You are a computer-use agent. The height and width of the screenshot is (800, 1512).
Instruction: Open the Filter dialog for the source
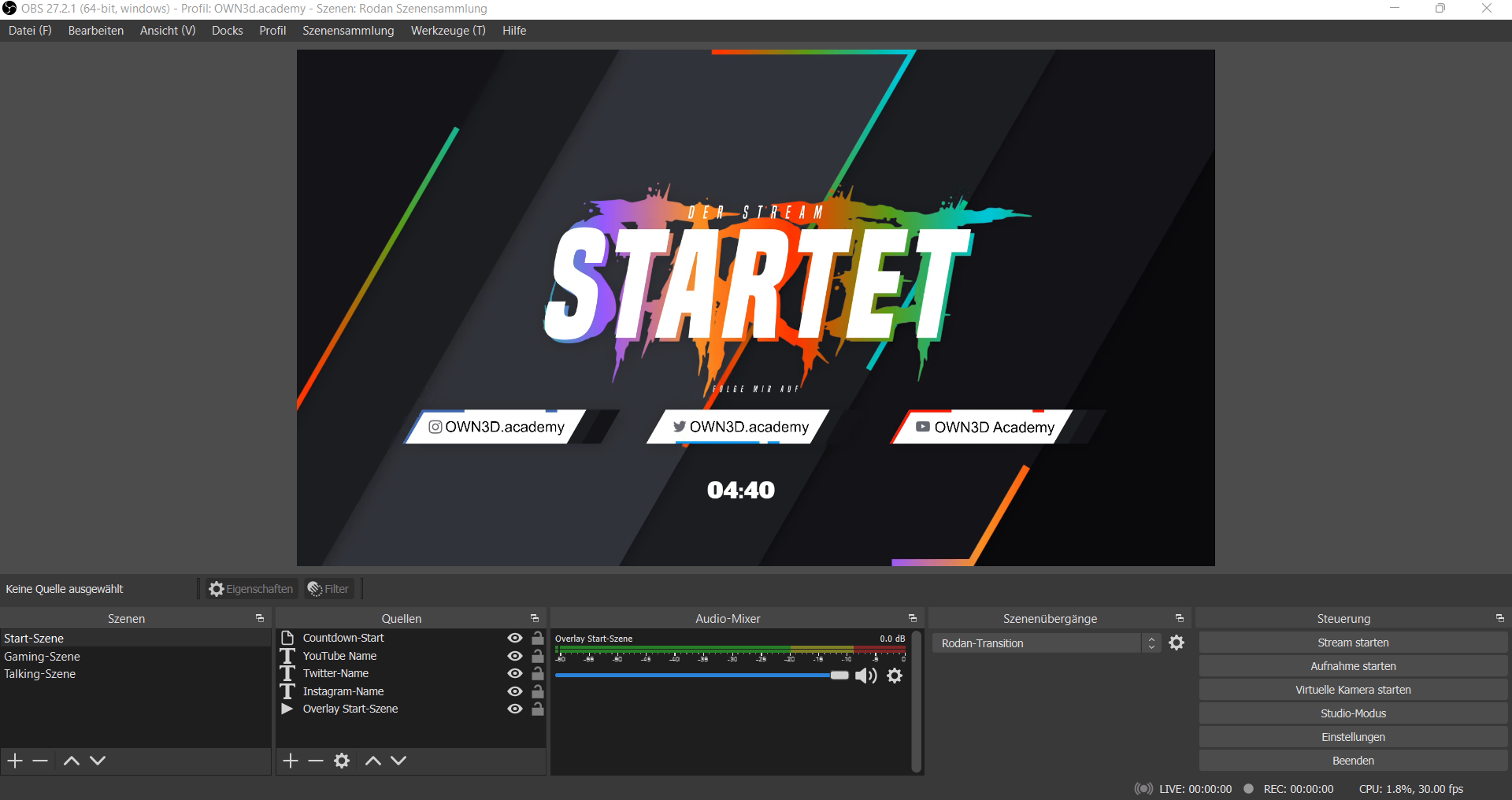pyautogui.click(x=328, y=588)
